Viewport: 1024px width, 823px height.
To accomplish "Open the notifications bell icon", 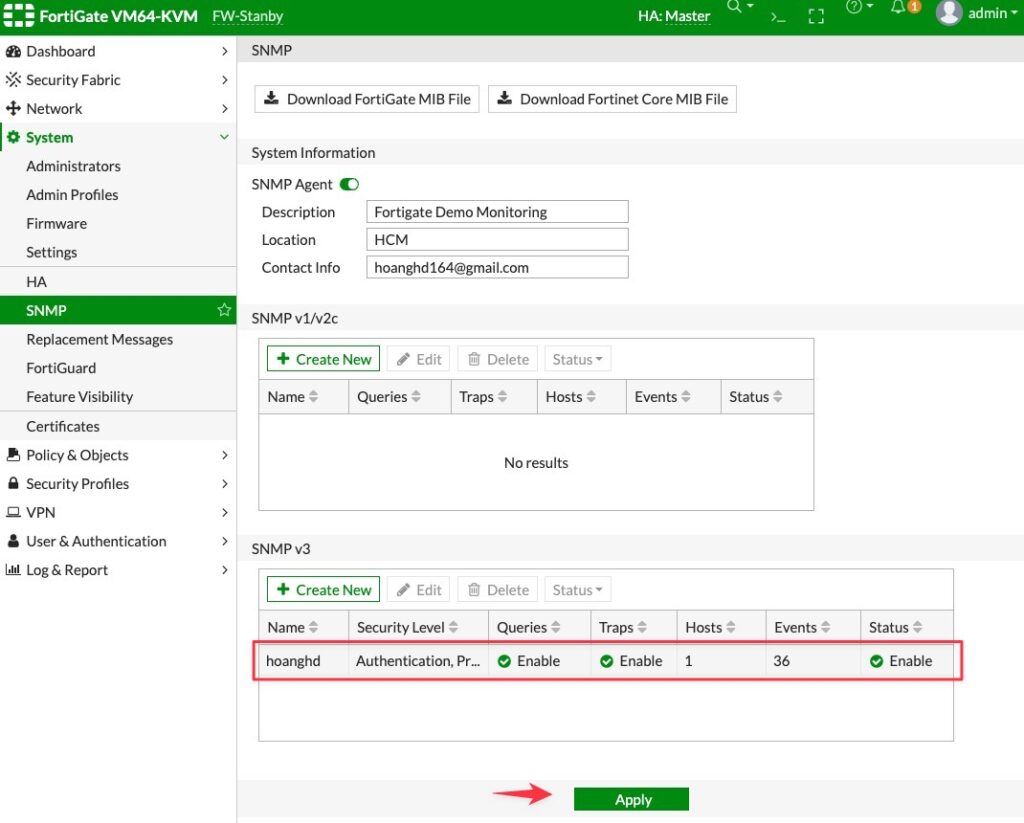I will [x=899, y=7].
